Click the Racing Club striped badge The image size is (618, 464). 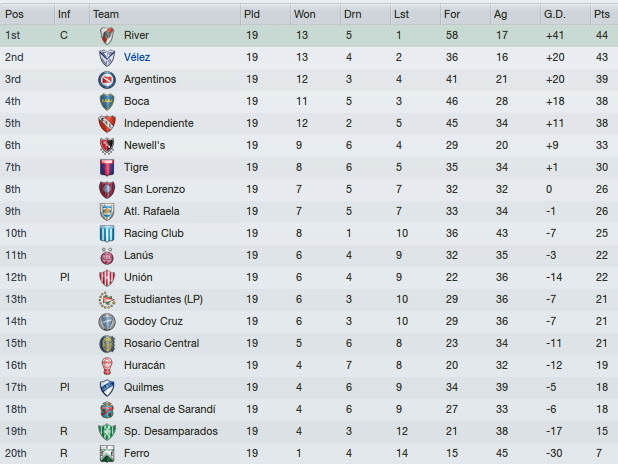tap(107, 233)
